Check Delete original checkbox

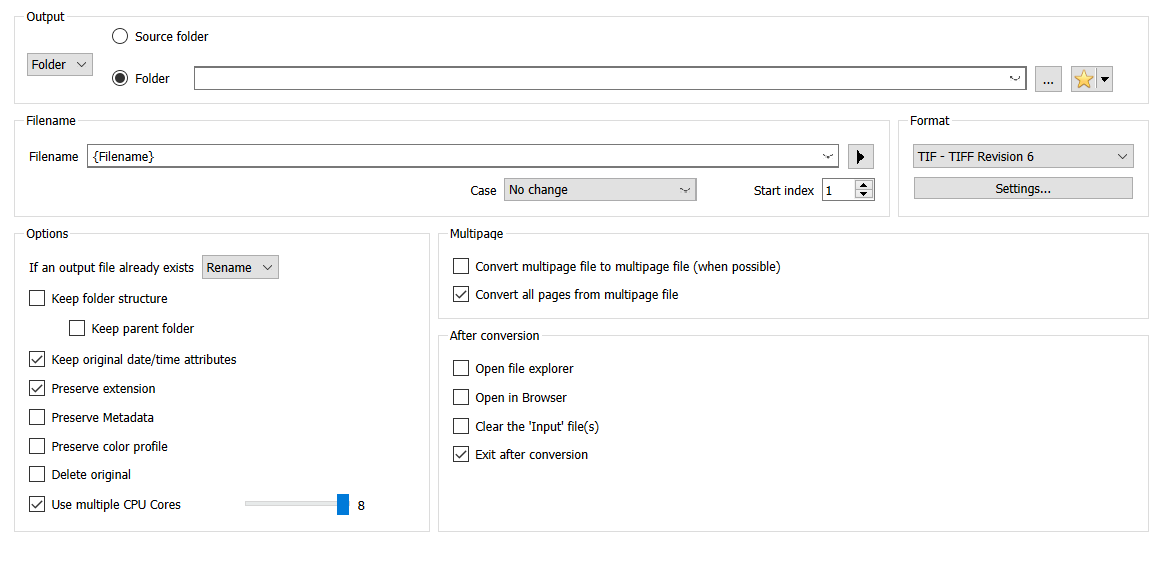coord(37,474)
